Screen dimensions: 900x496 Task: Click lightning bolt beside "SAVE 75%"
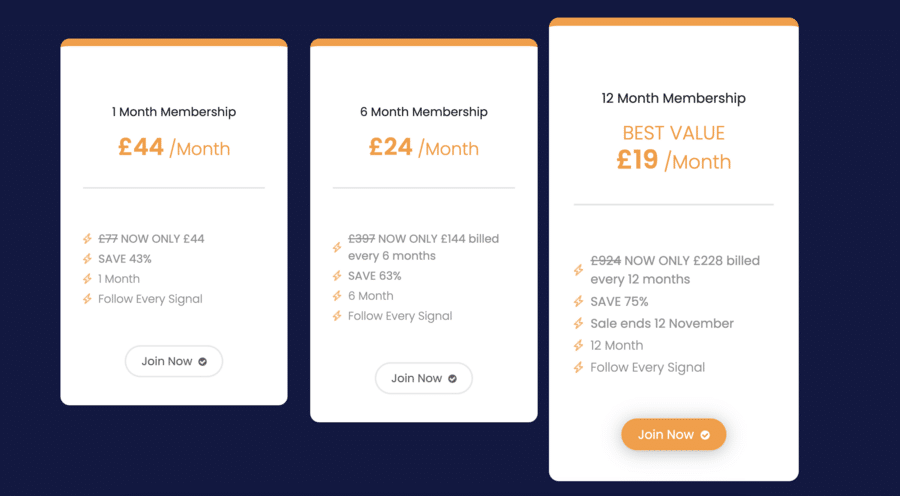tap(579, 302)
